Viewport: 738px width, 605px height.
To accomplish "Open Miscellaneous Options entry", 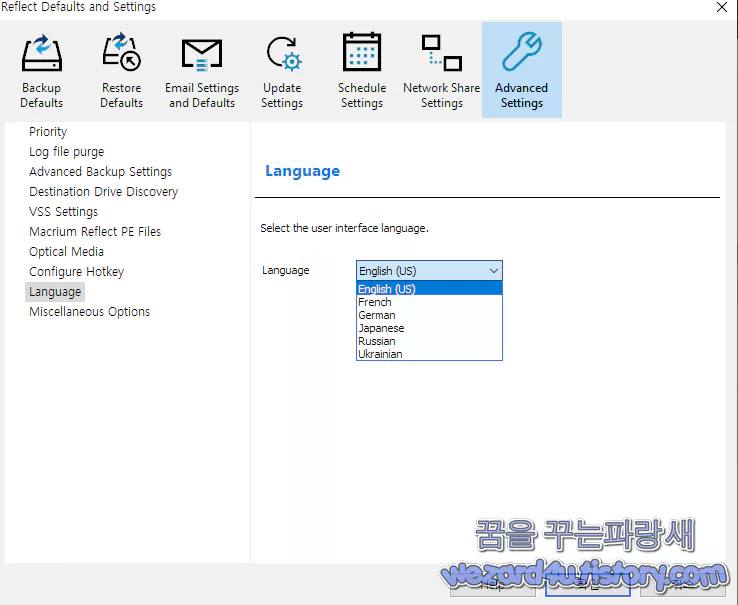I will point(89,312).
